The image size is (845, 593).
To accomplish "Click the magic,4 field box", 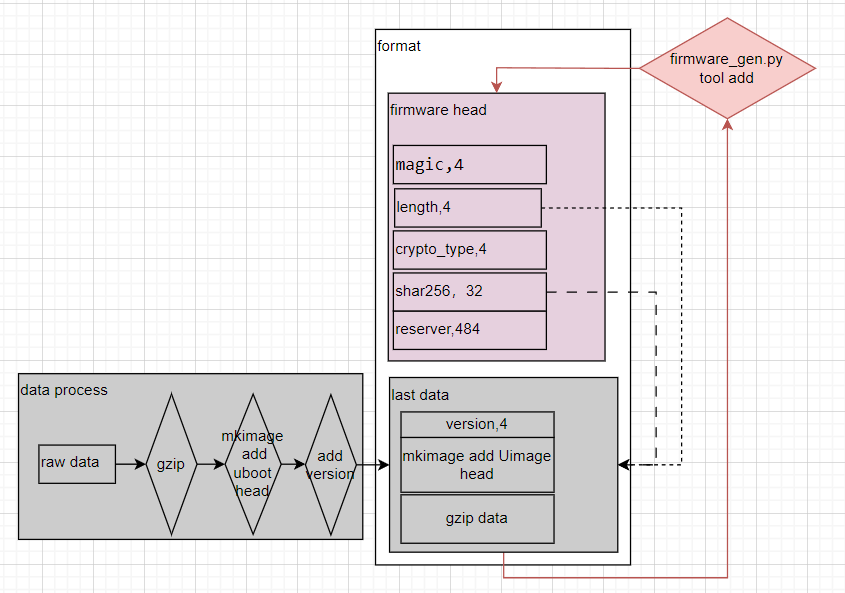I will 469,165.
